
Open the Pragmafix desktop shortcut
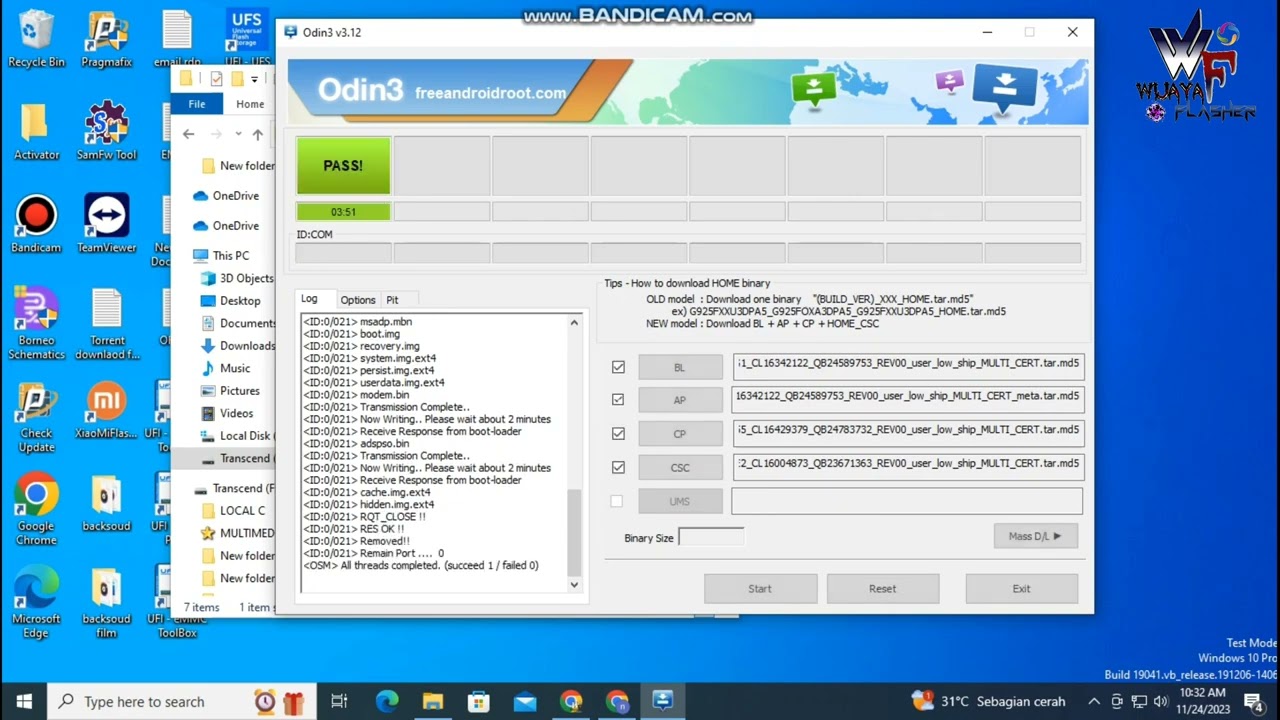tap(106, 39)
